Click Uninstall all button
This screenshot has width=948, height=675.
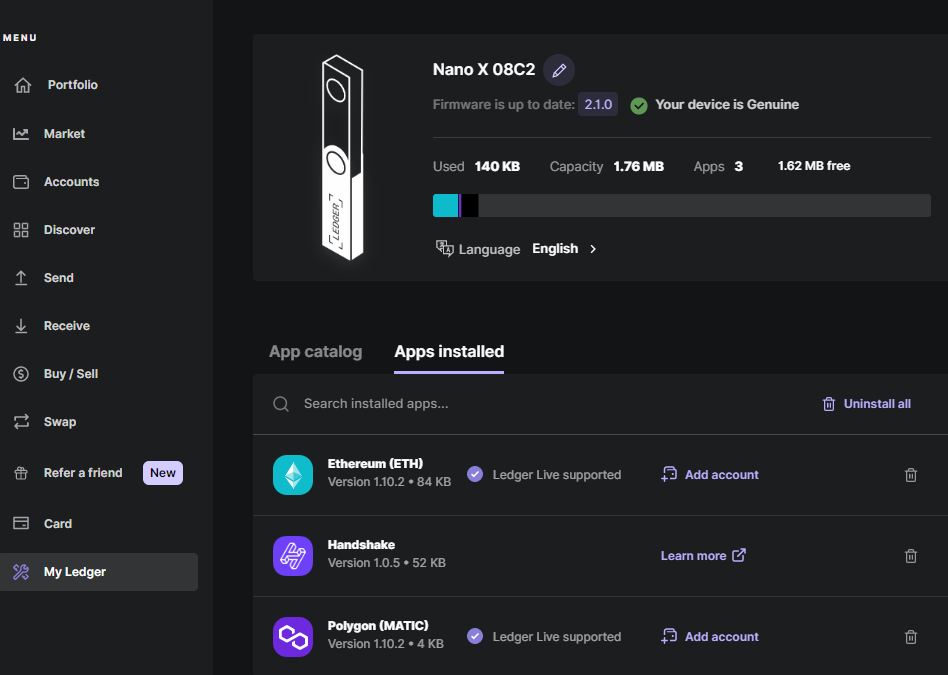pyautogui.click(x=866, y=404)
